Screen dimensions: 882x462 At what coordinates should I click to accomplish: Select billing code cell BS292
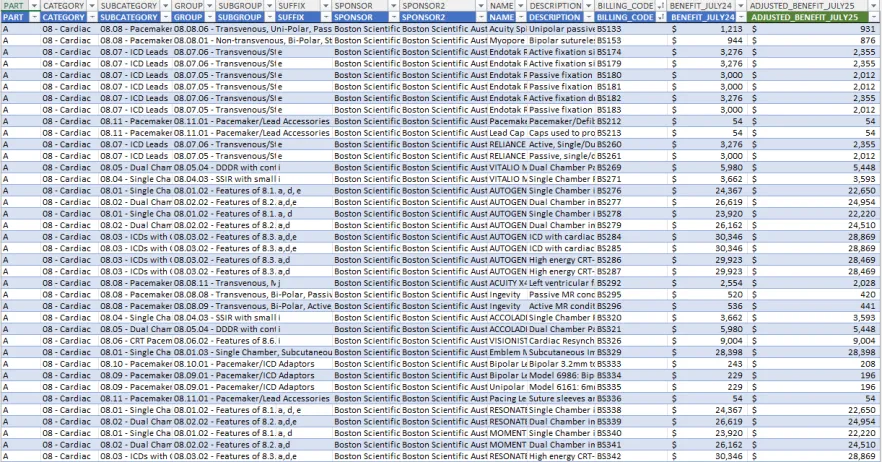point(631,283)
